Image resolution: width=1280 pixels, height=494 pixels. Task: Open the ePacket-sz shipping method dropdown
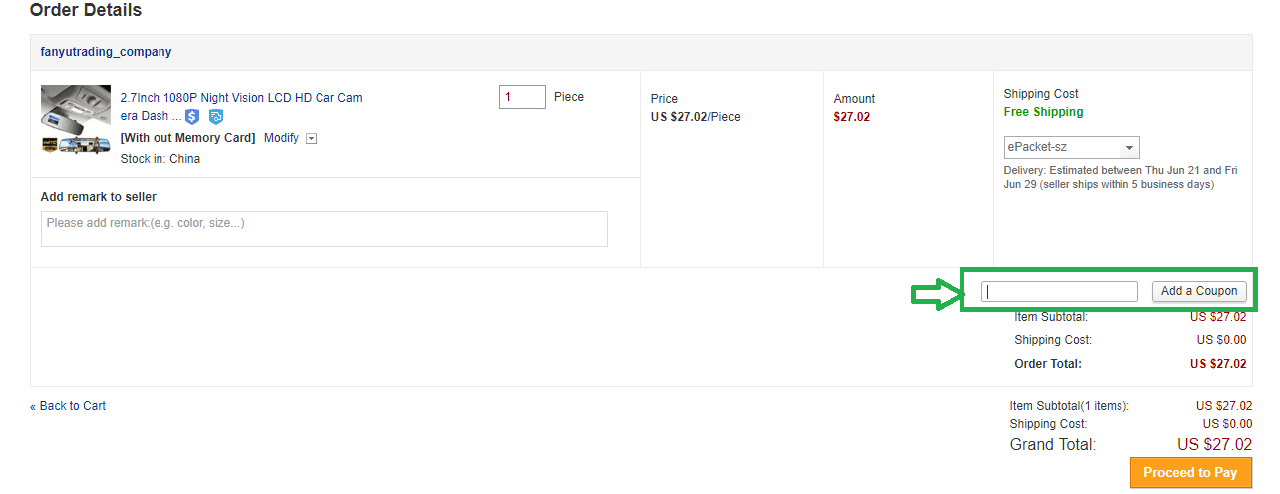pyautogui.click(x=1072, y=147)
